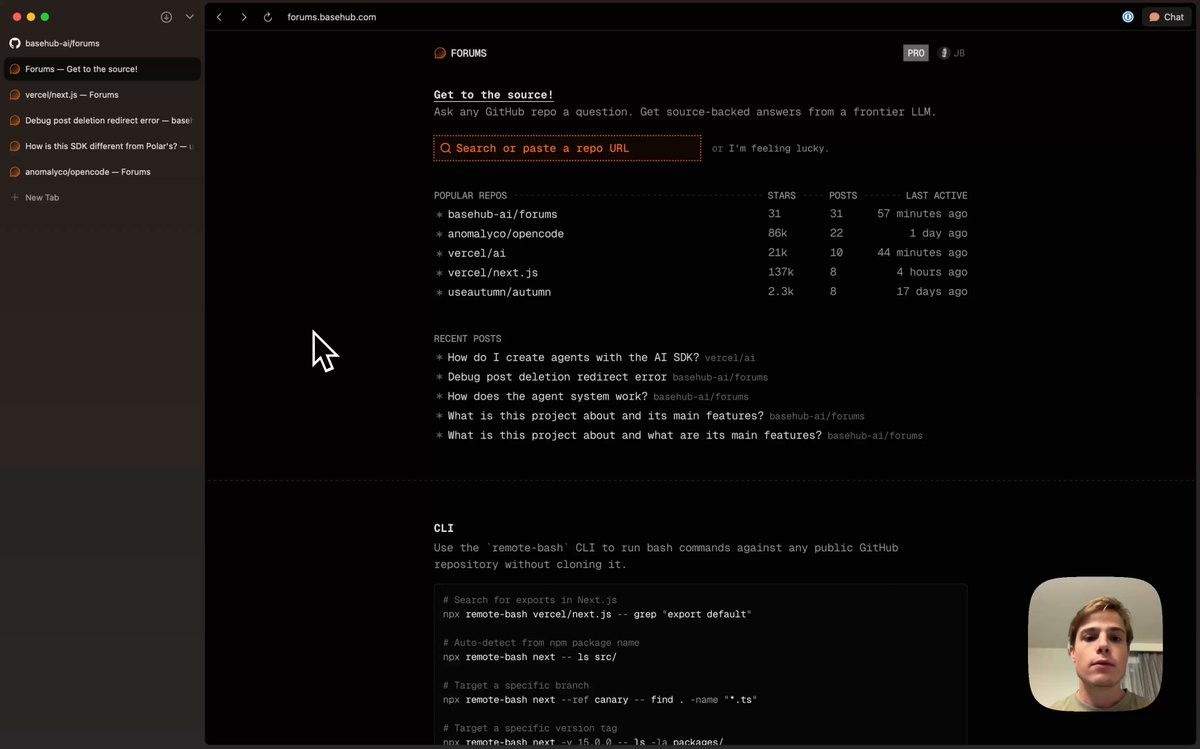Expand the sidebar chevron dropdown
1200x749 pixels.
coord(189,17)
